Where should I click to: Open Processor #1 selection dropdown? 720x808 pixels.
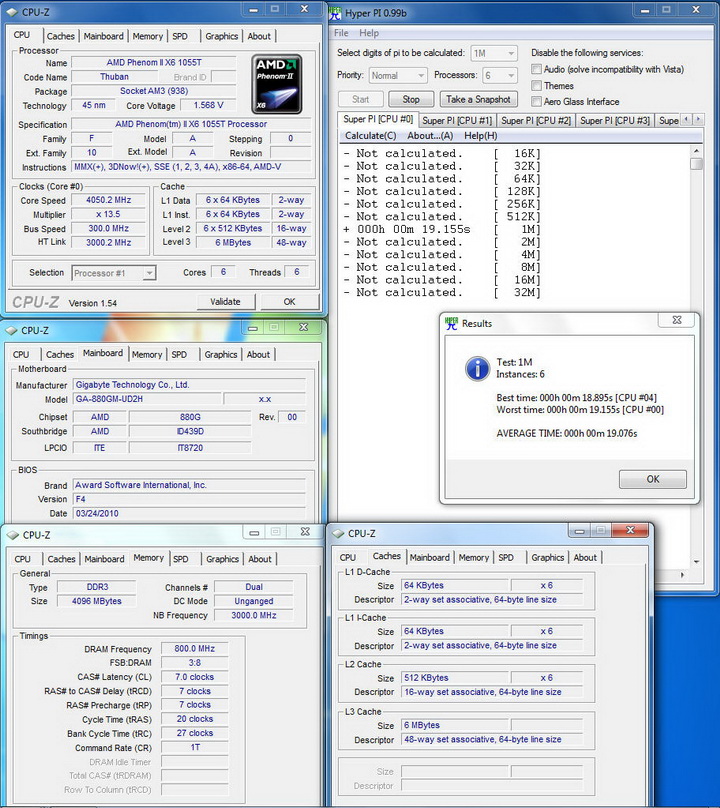(113, 273)
